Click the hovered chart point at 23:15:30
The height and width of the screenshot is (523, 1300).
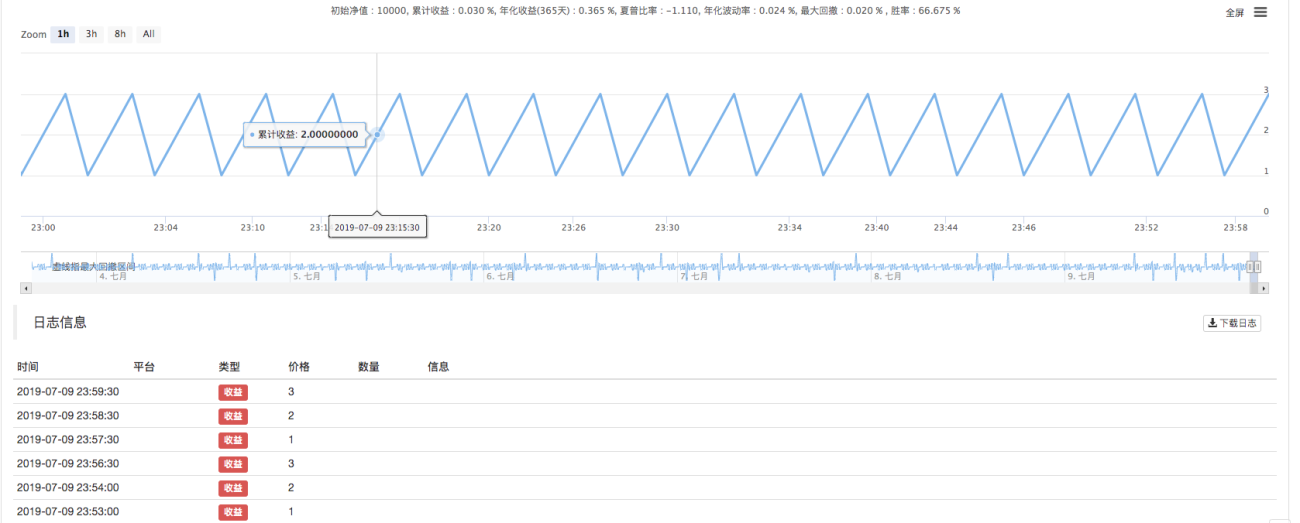point(377,134)
